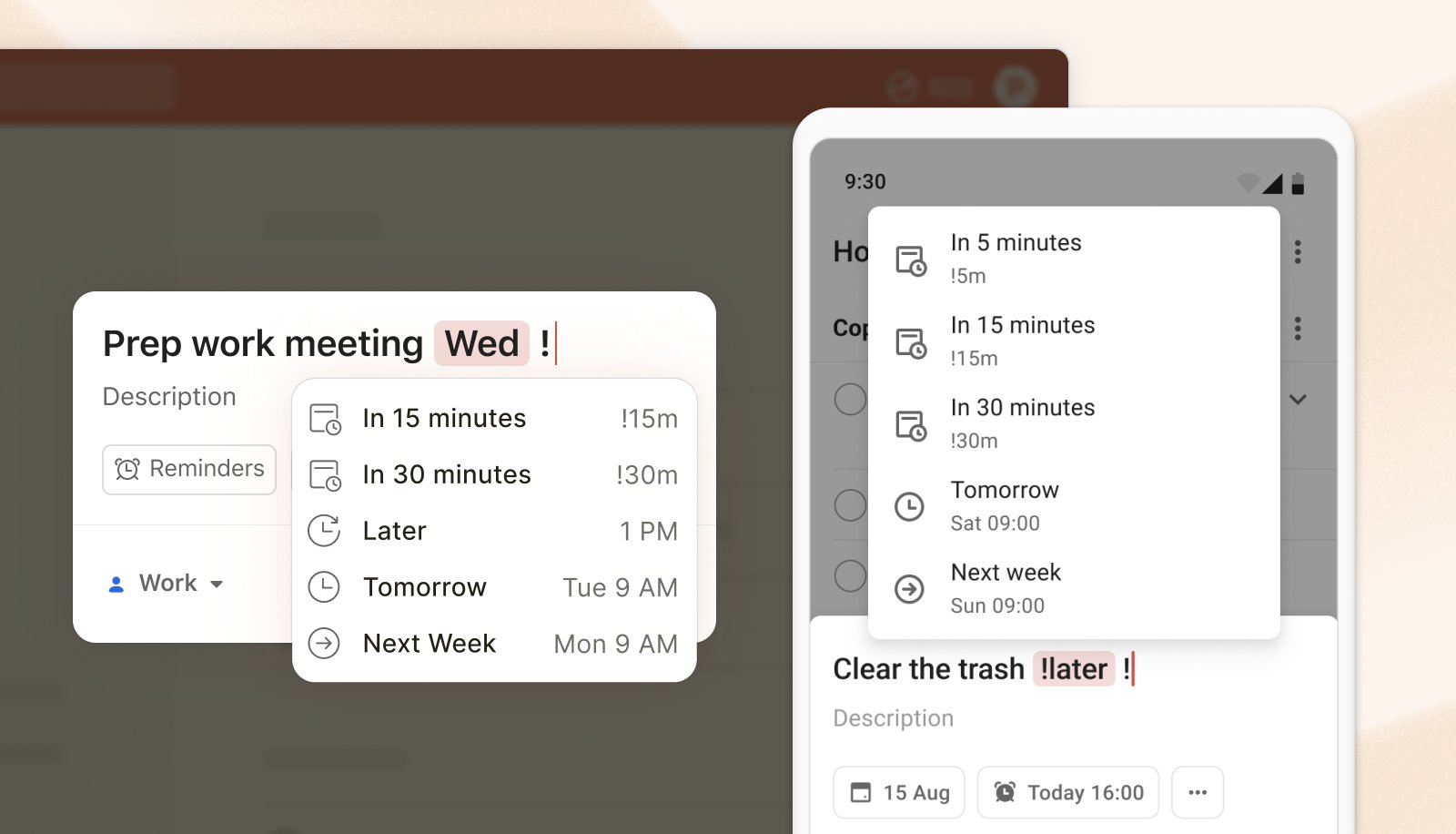This screenshot has width=1456, height=834.
Task: Open the kebab menu beside the Home header
Action: [1299, 252]
